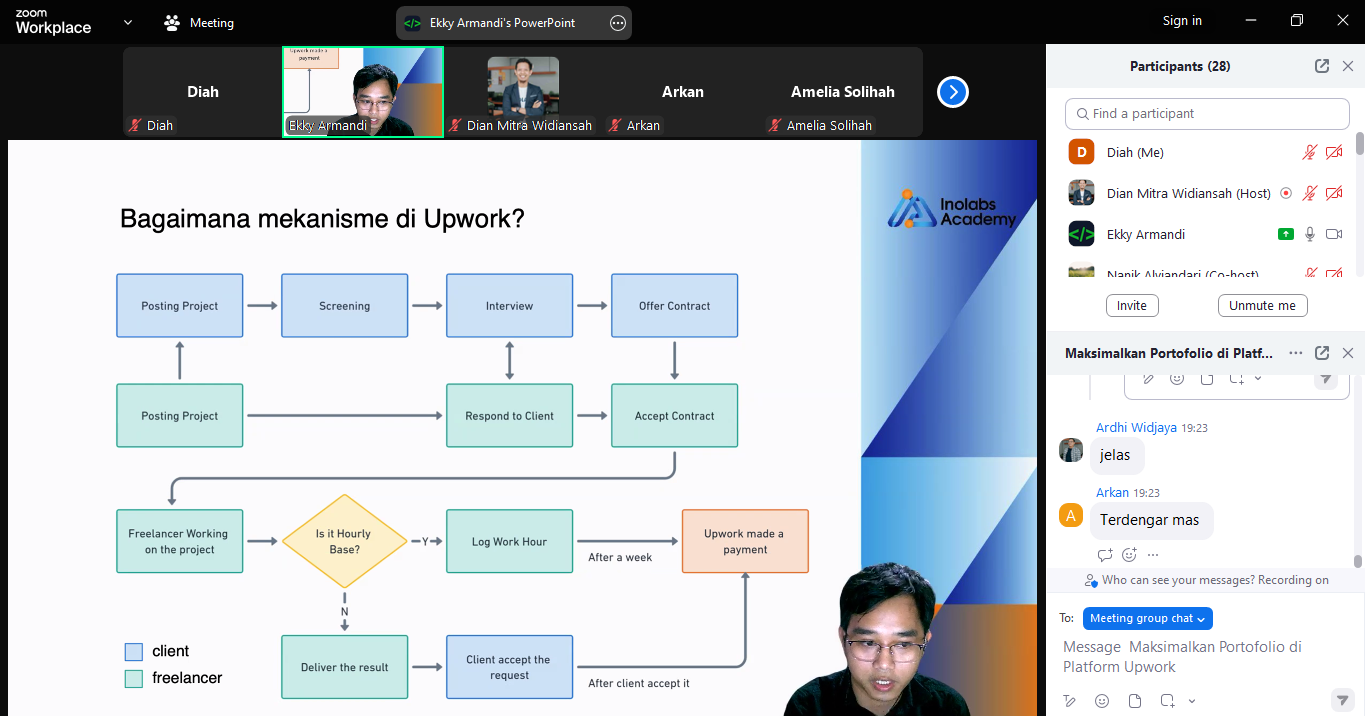Click Ekky Armandi green screen-share icon
The width and height of the screenshot is (1365, 716).
1286,234
